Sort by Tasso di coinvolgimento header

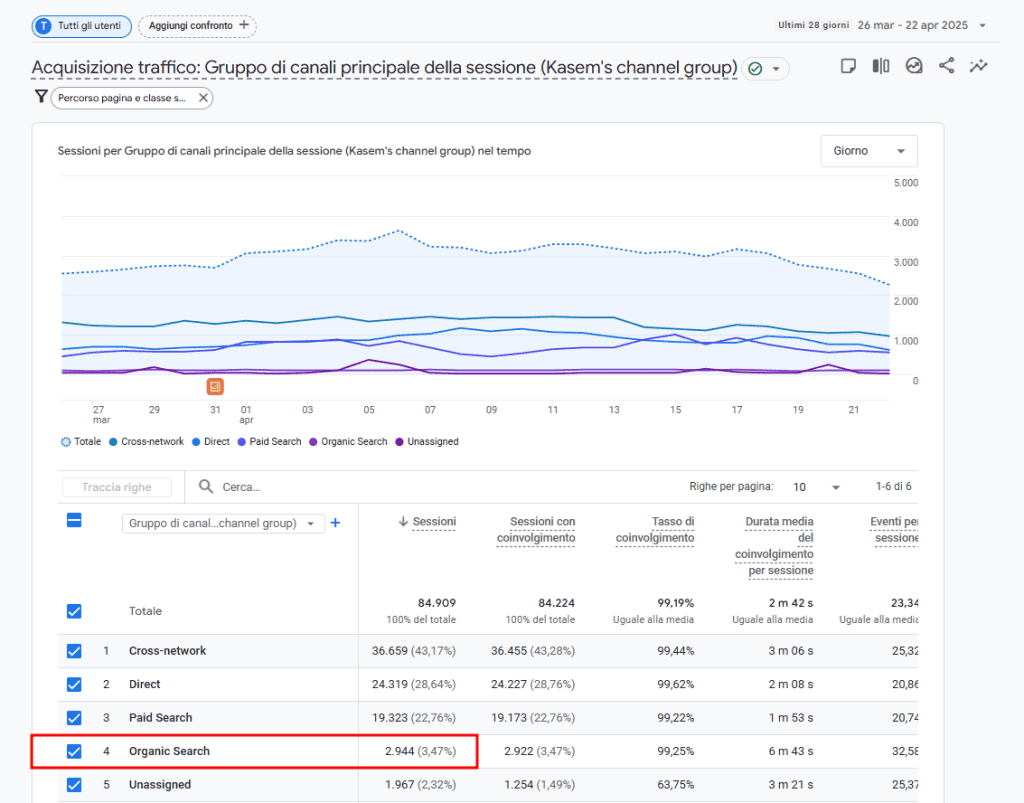point(655,529)
